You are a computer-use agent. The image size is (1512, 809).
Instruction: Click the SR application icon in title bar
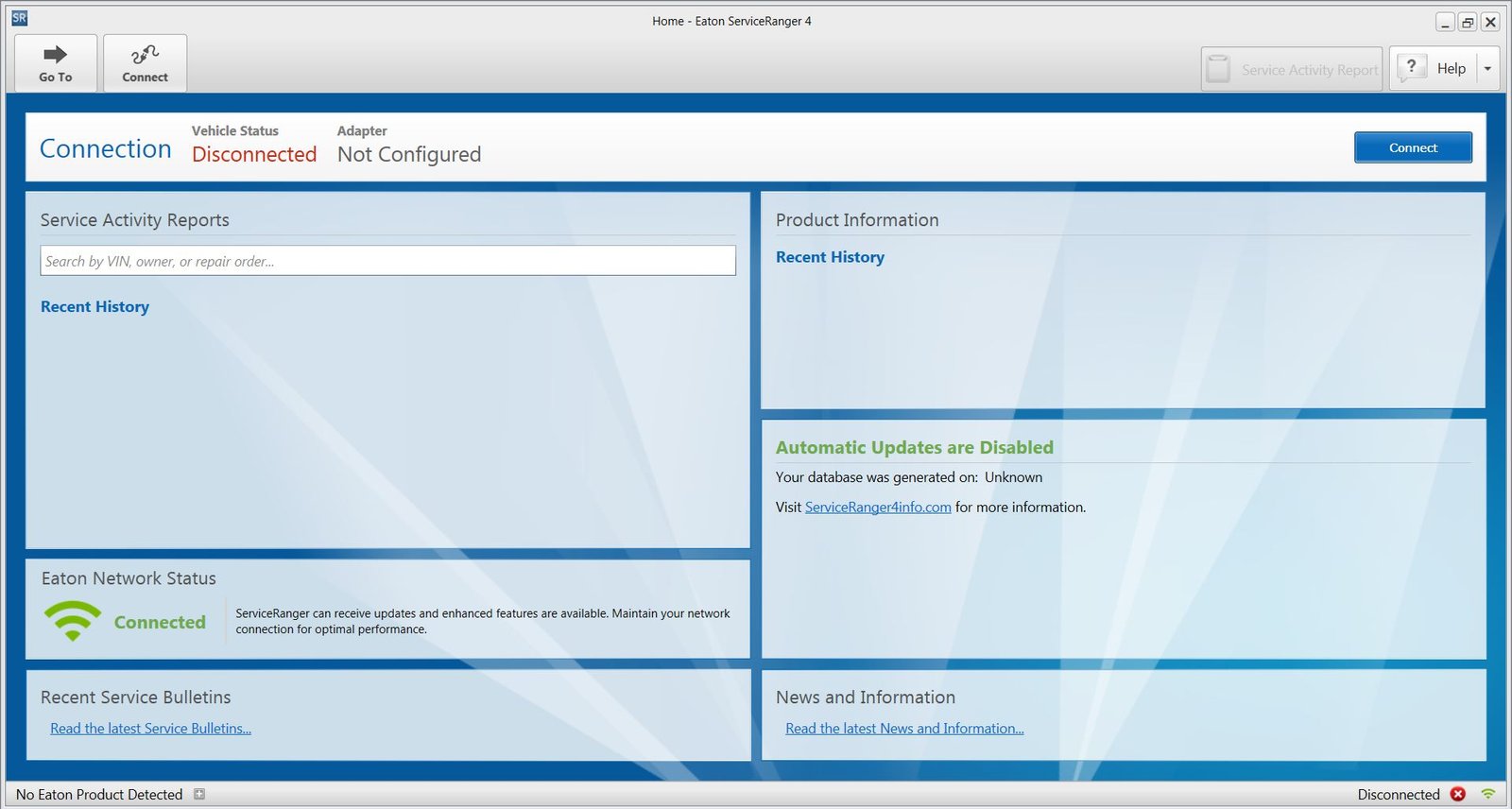pos(19,18)
